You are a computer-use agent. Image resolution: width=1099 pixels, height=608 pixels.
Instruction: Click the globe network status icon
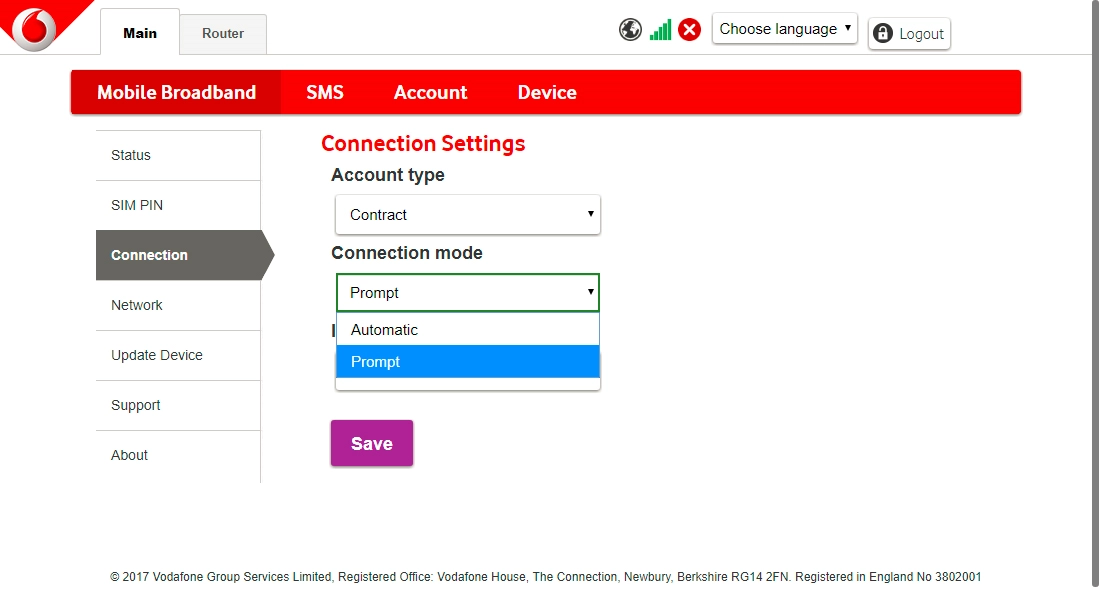[x=630, y=30]
